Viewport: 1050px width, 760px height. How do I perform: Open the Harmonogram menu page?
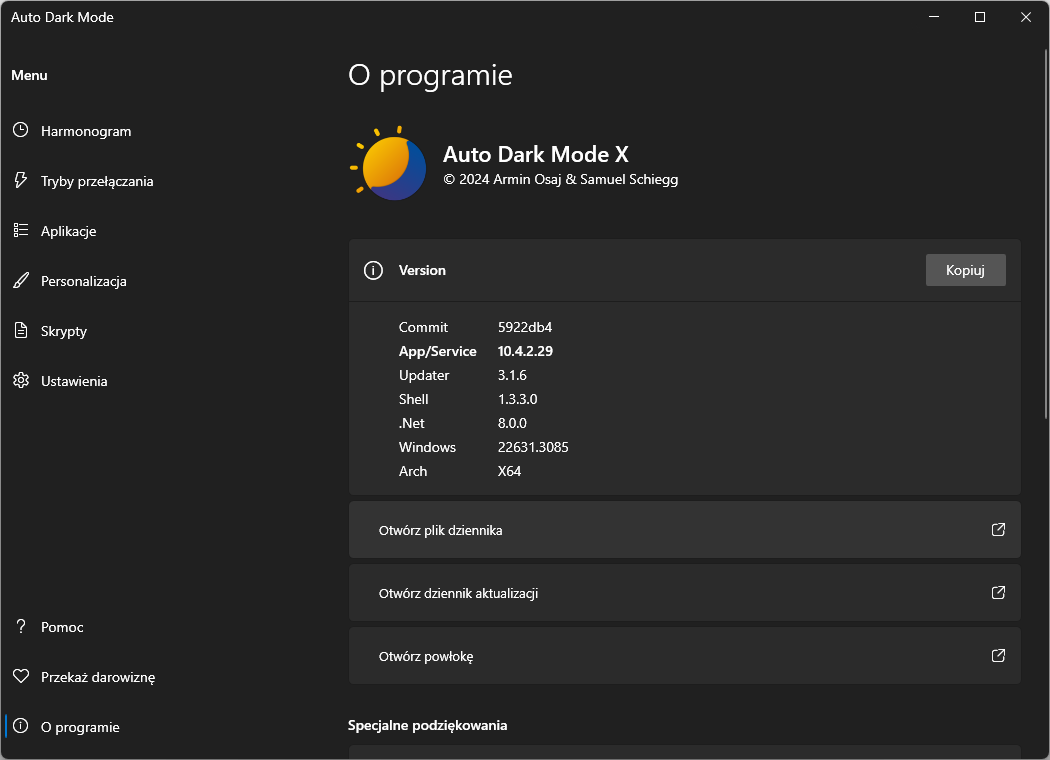[x=86, y=131]
